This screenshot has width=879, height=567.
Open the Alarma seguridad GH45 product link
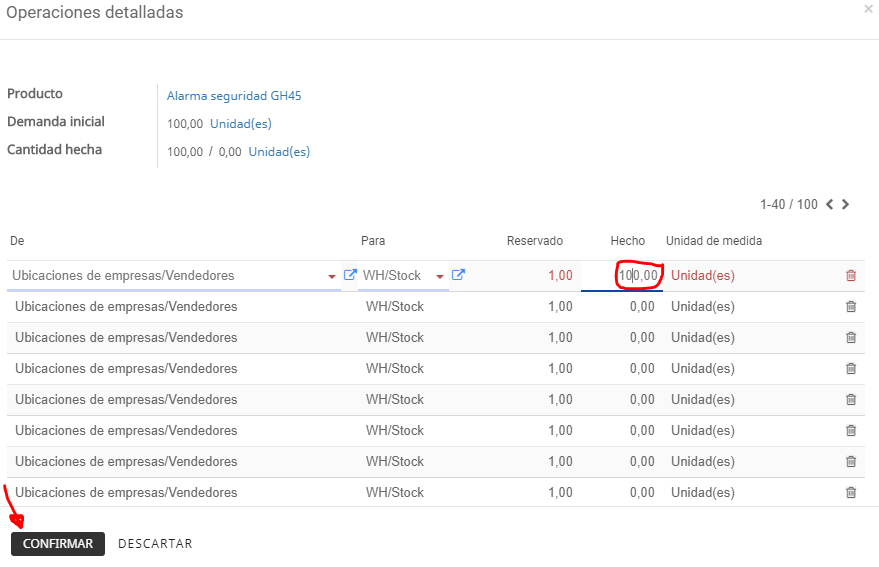point(234,96)
